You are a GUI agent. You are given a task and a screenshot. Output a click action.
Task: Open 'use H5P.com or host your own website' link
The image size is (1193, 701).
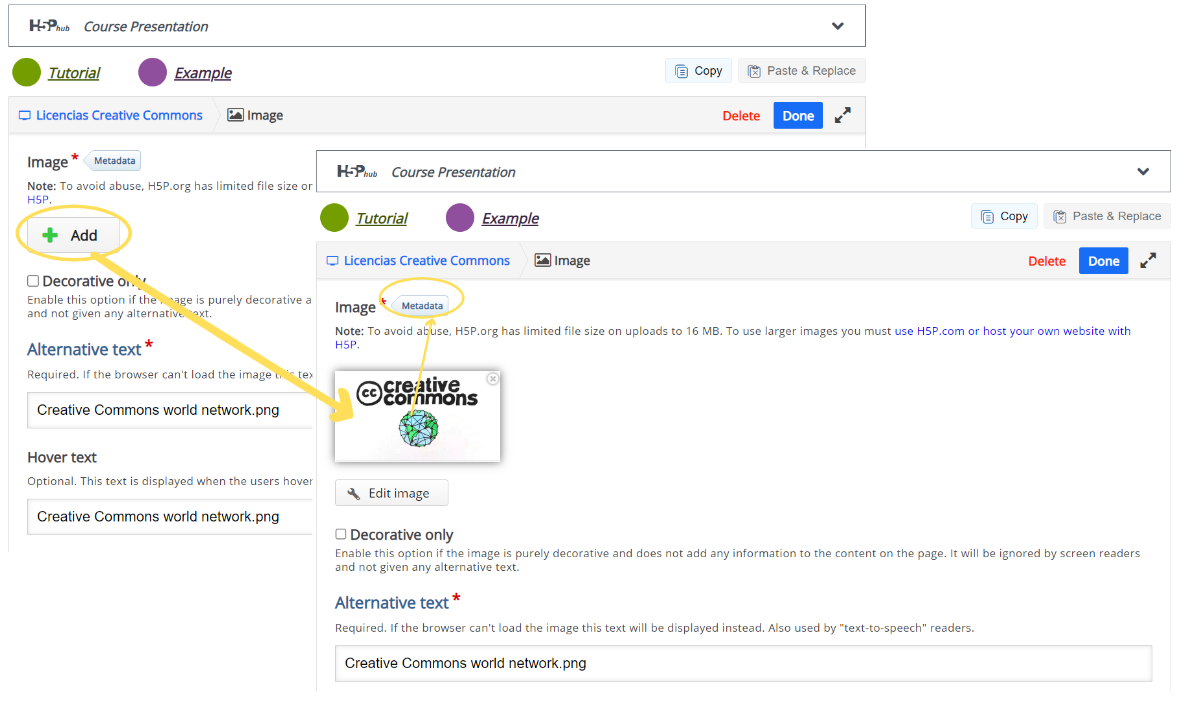[x=1013, y=331]
